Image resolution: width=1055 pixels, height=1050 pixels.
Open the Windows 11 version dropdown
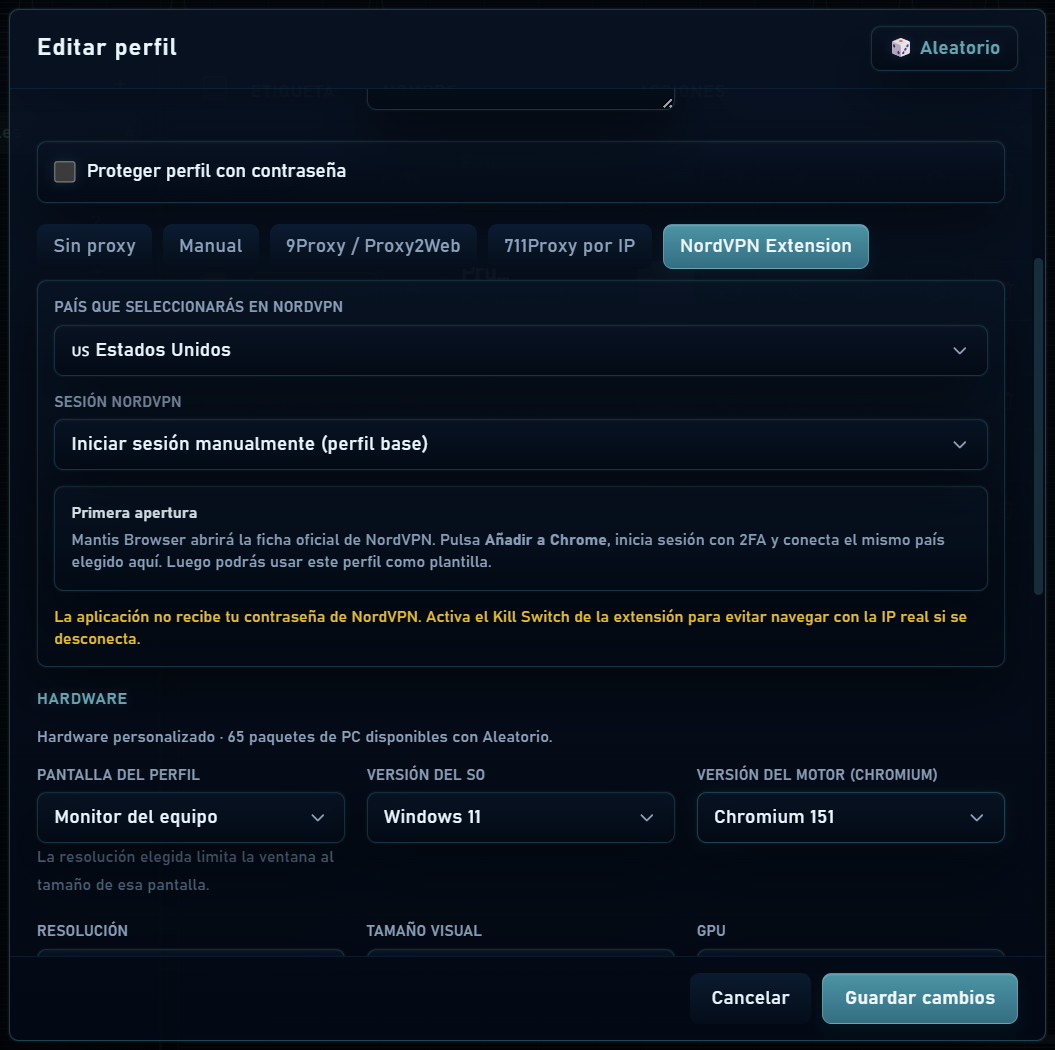(x=521, y=817)
